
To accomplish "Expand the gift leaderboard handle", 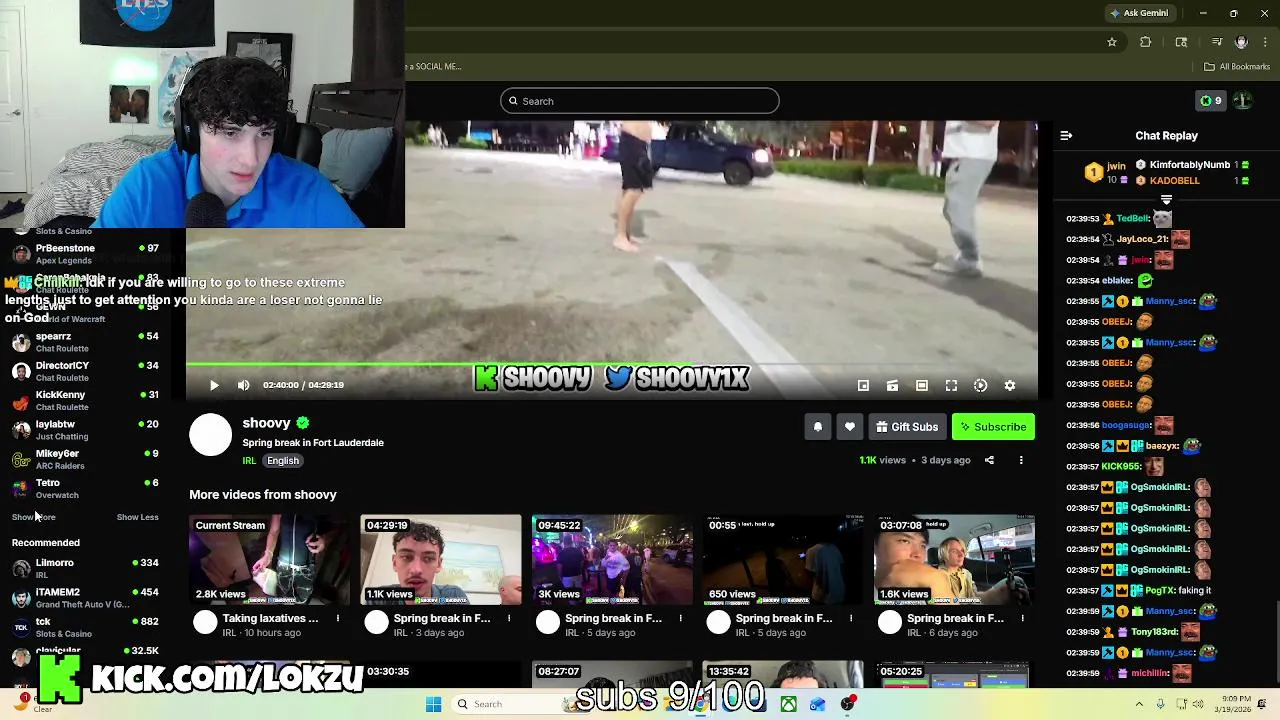I will 1166,200.
